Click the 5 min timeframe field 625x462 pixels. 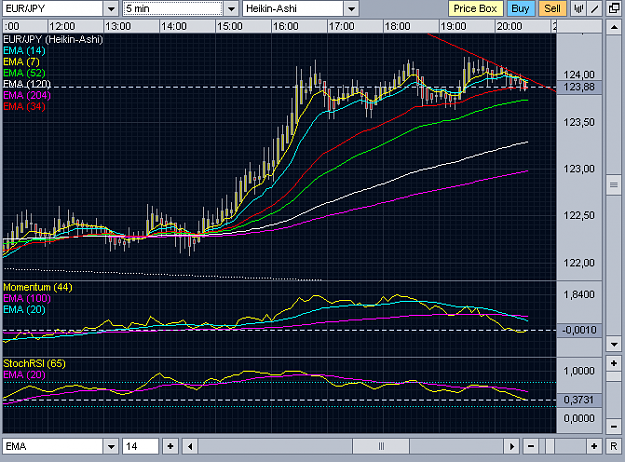click(173, 9)
